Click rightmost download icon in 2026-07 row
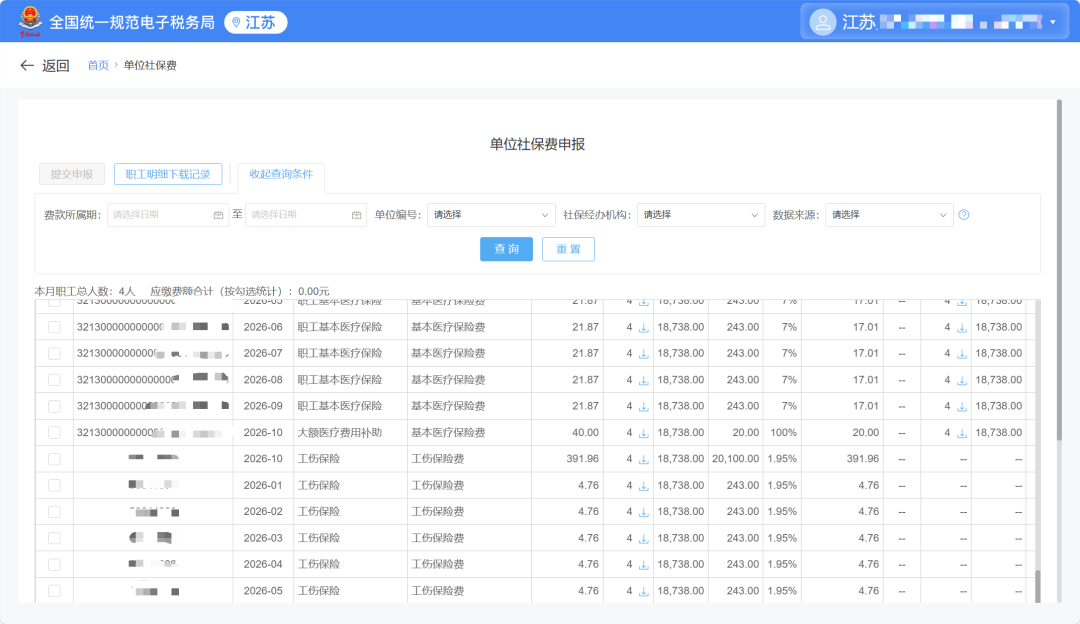 coord(962,354)
